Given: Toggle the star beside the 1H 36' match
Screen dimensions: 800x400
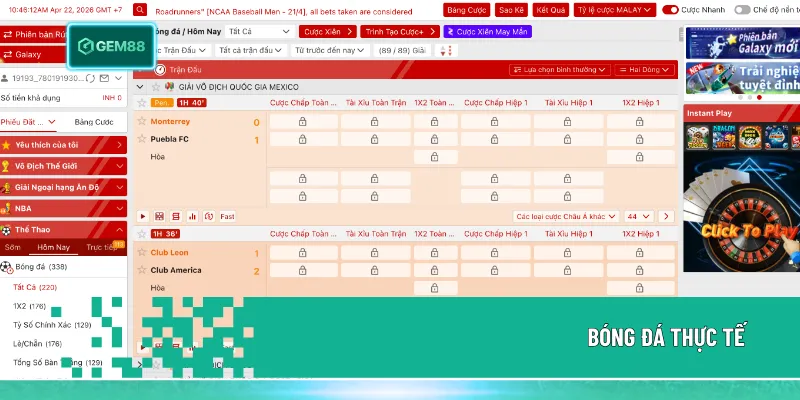Looking at the screenshot, I should click(141, 234).
